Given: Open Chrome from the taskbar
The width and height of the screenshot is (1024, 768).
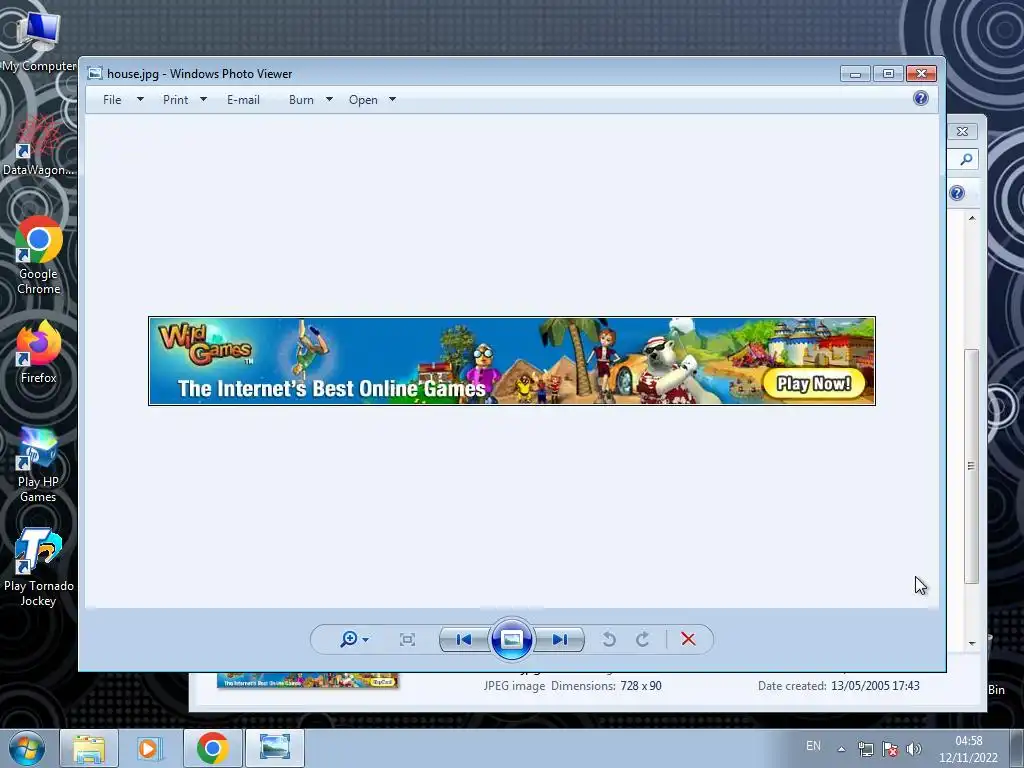Looking at the screenshot, I should point(212,748).
